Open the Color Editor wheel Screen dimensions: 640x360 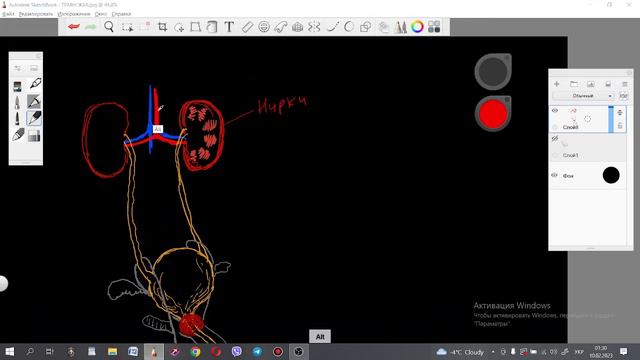pos(417,27)
